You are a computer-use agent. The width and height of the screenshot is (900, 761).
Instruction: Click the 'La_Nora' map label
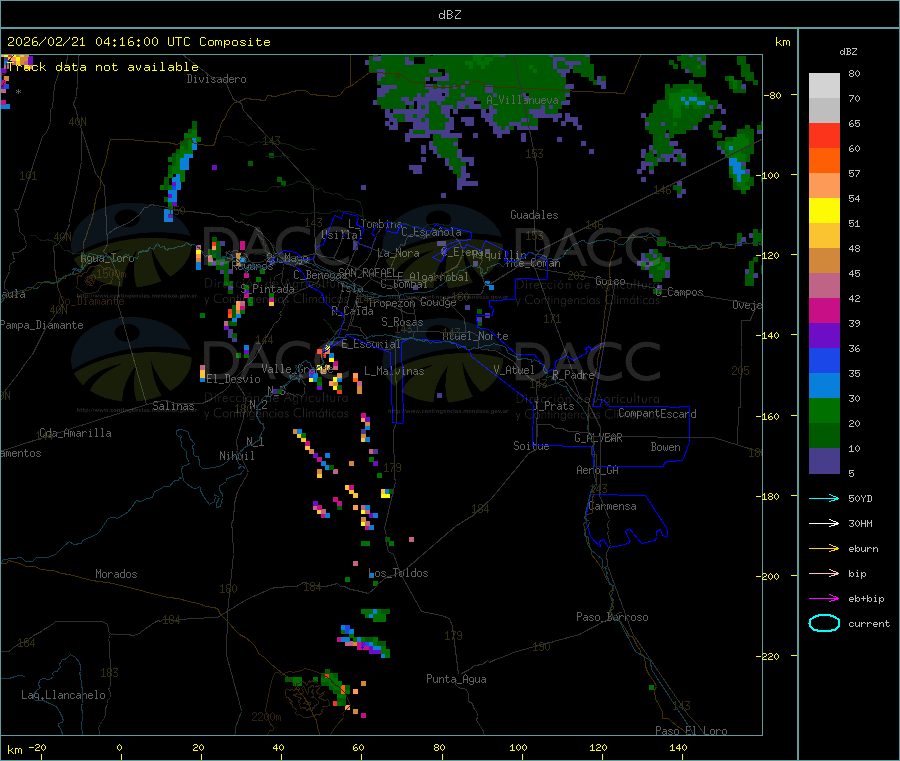pos(398,253)
